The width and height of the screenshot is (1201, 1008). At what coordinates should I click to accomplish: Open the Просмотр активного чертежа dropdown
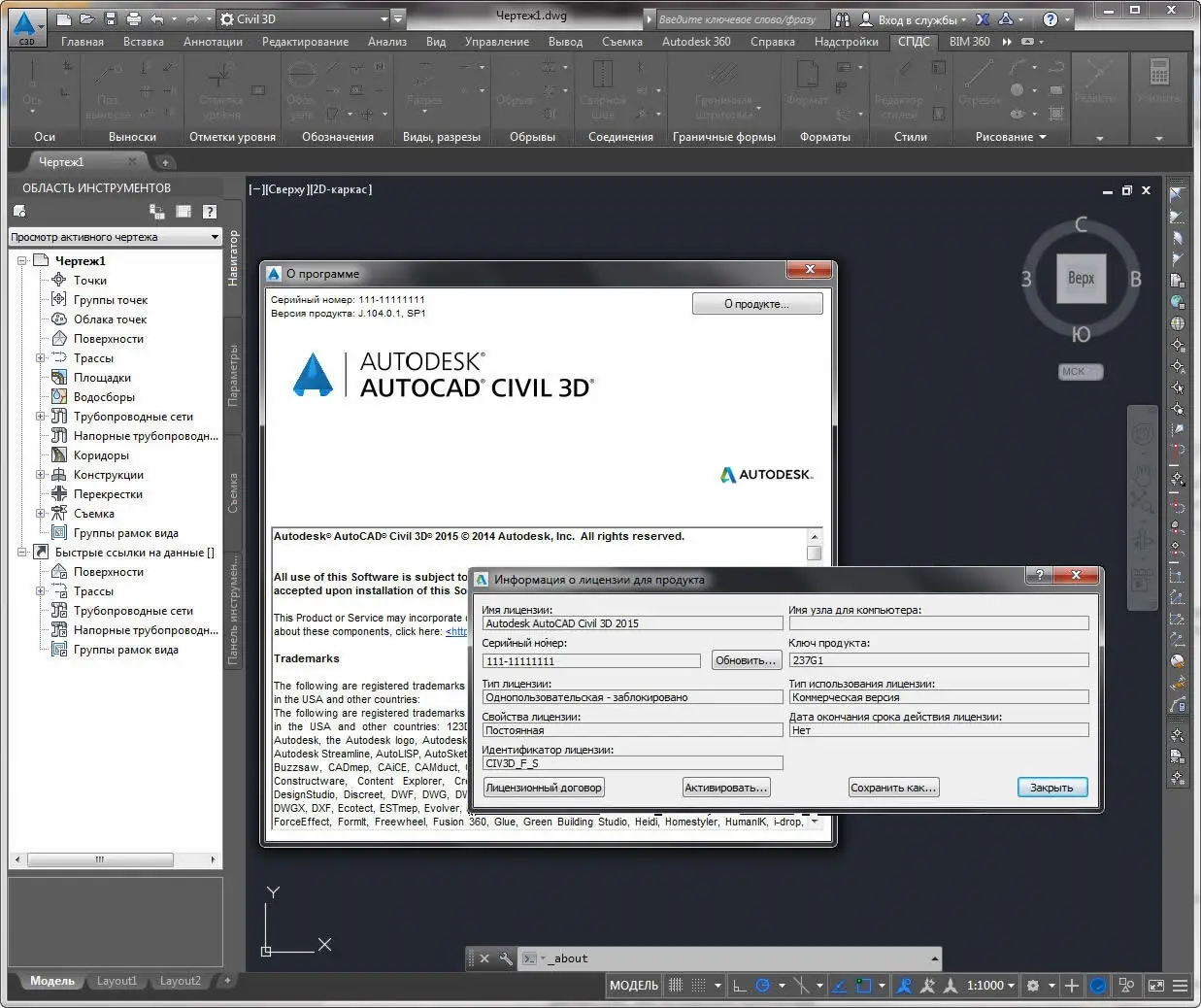click(x=115, y=237)
